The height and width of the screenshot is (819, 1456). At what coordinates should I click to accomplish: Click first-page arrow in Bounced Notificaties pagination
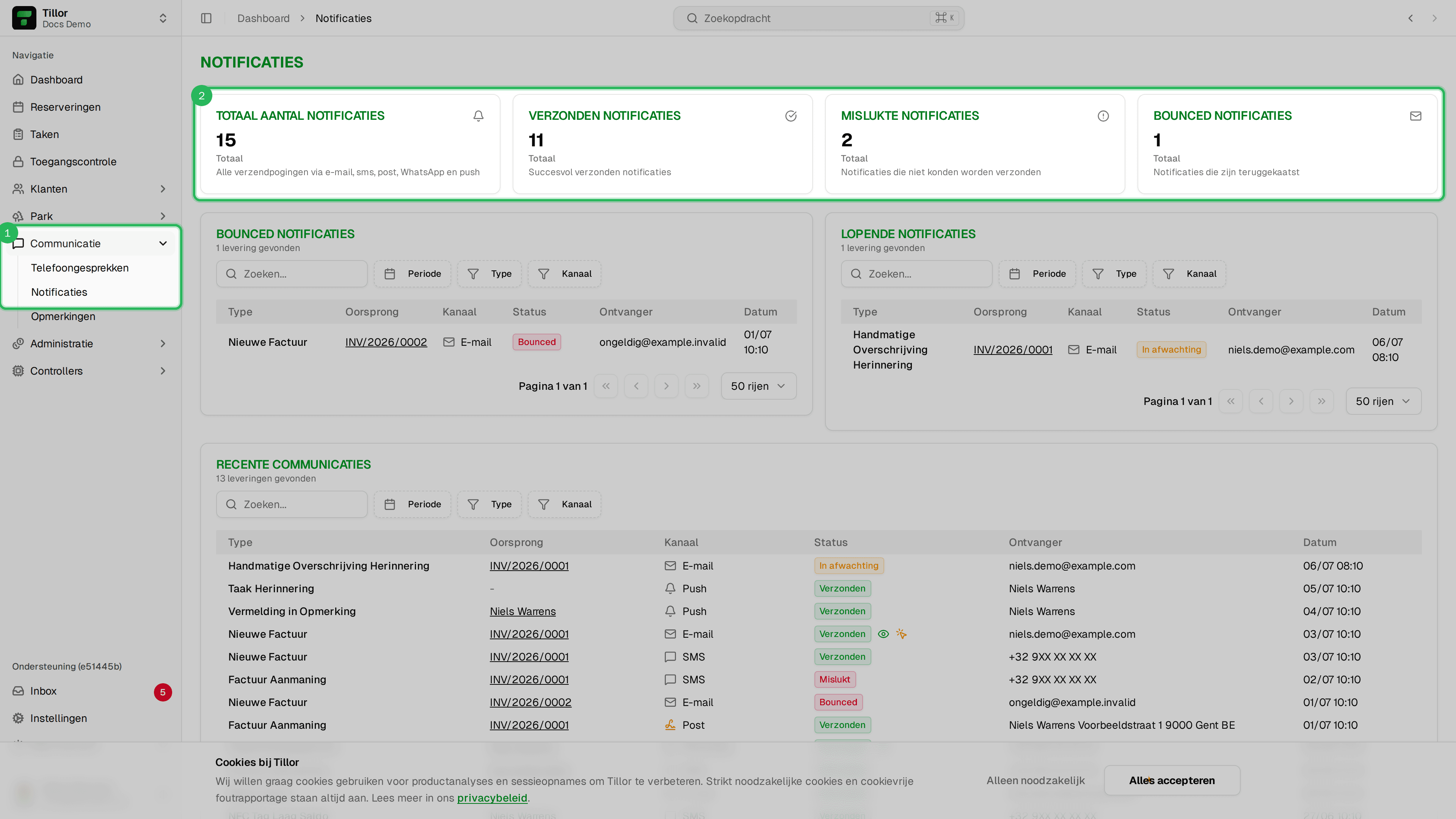[606, 386]
